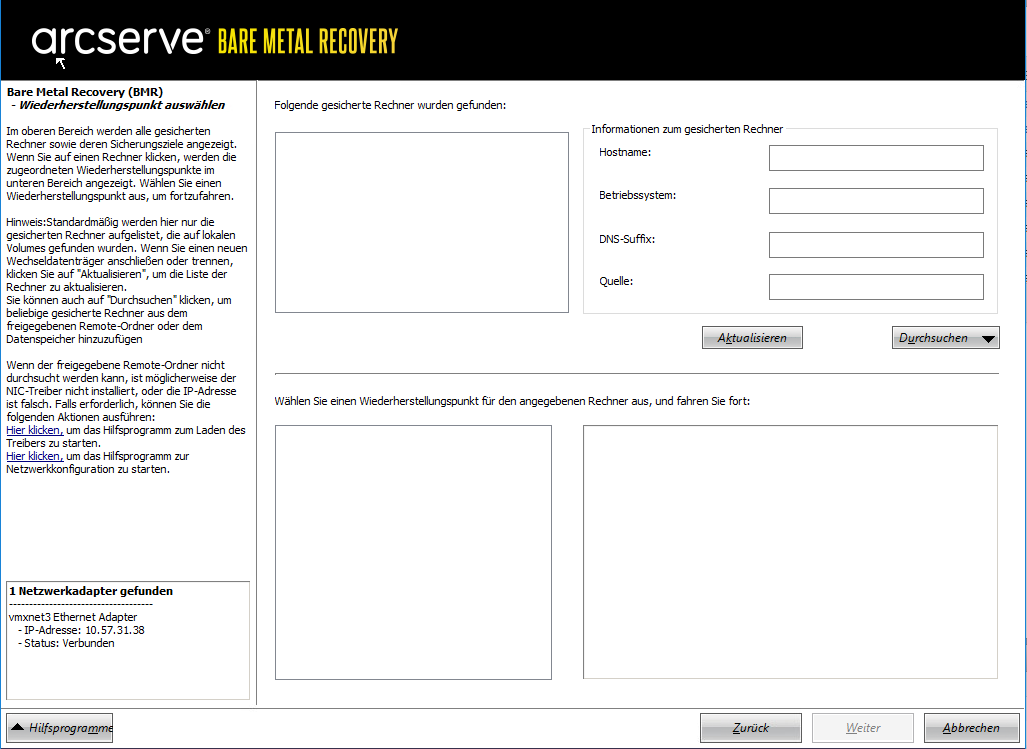Click the link to start Netzwerkkonfiguration utility
Screen dimensions: 1027x749
tap(35, 456)
